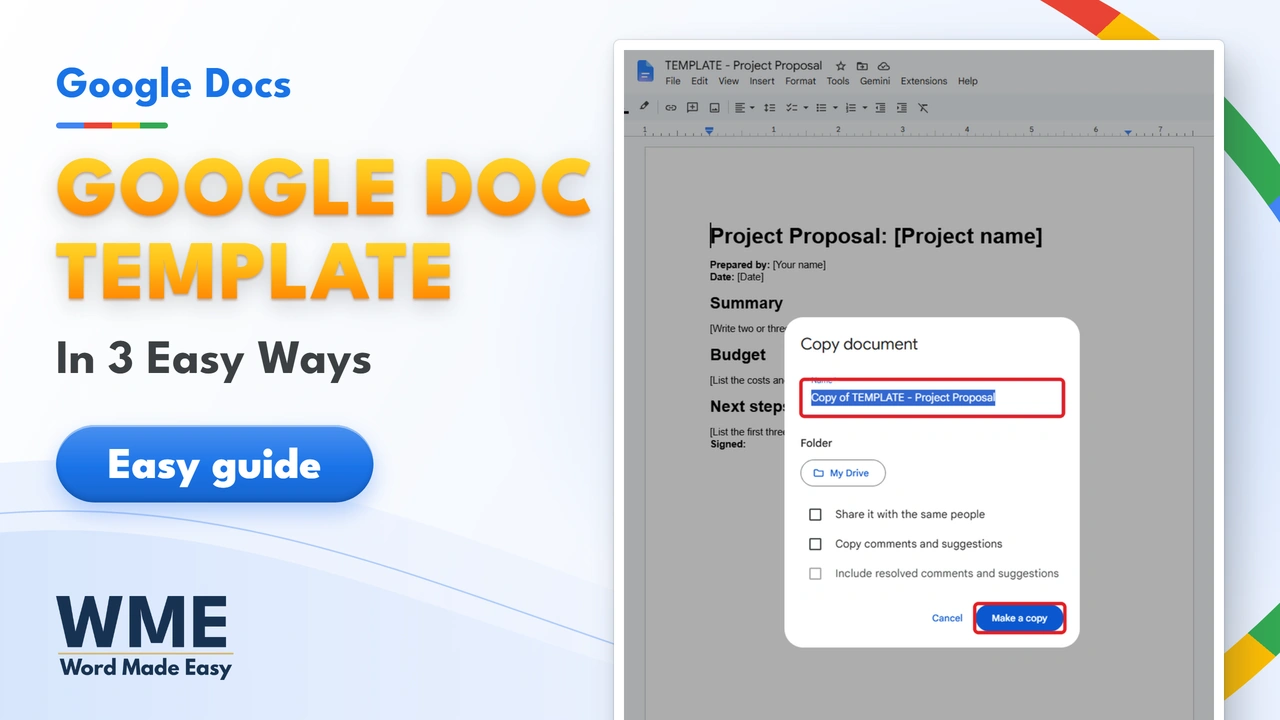Click the copy Name input field
Screen dimensions: 1280x720
pyautogui.click(x=932, y=397)
